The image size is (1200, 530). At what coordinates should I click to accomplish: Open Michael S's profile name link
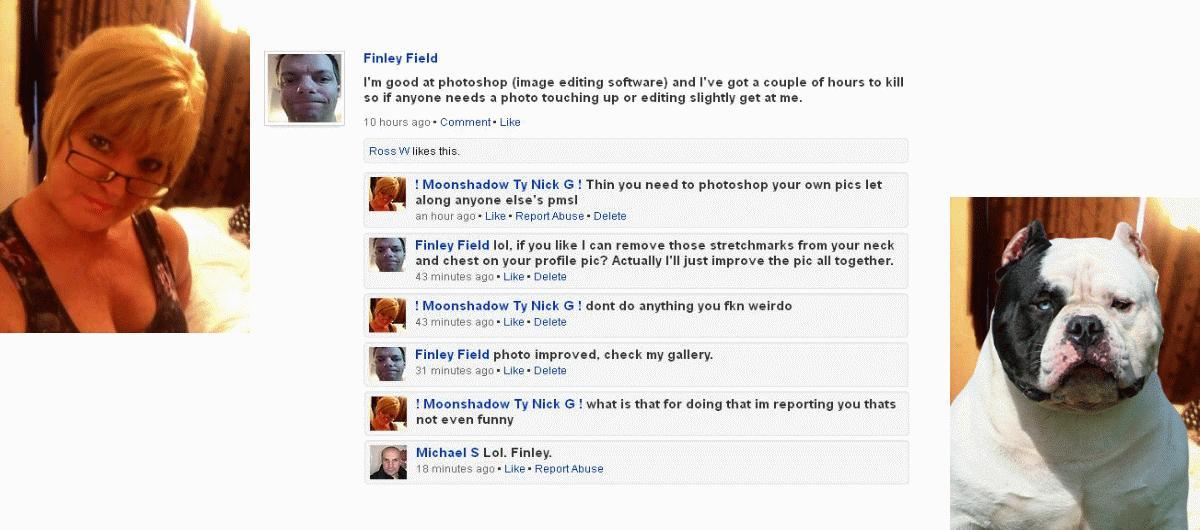(447, 453)
